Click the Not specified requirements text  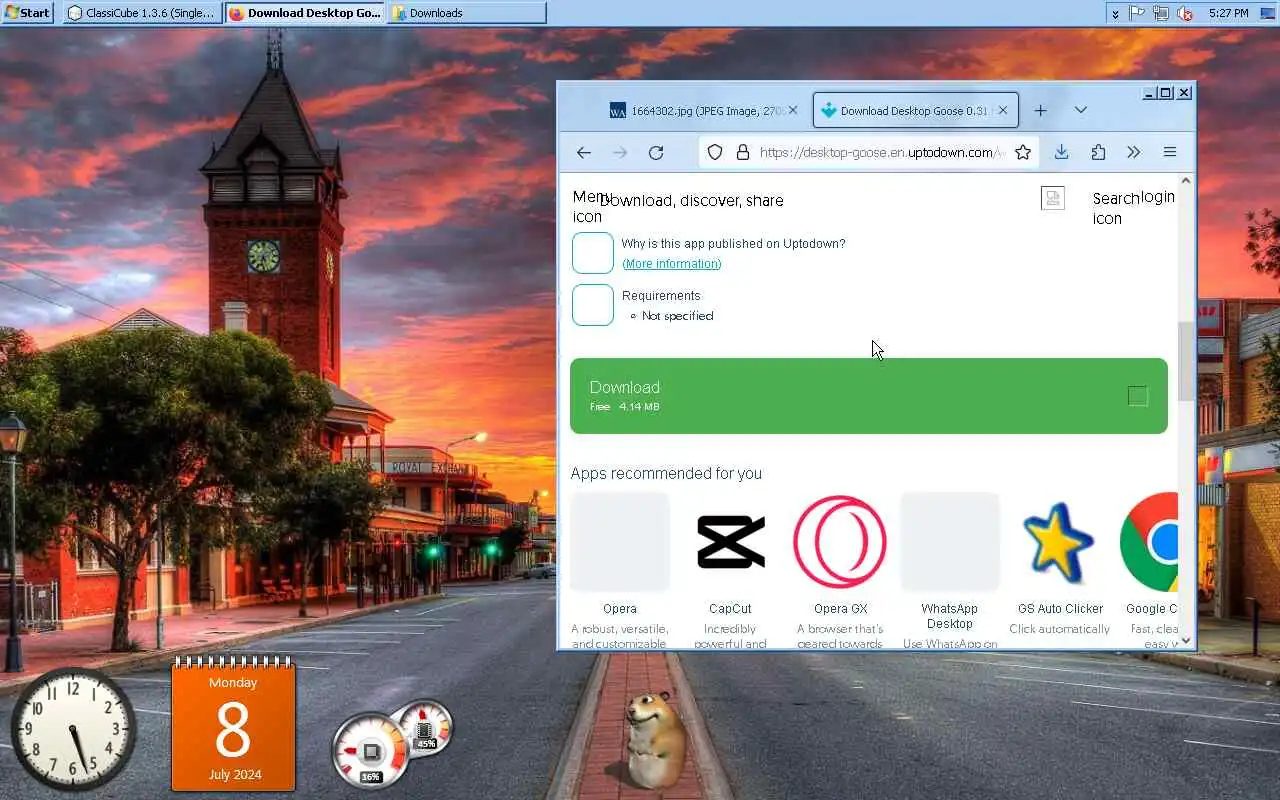(x=678, y=316)
